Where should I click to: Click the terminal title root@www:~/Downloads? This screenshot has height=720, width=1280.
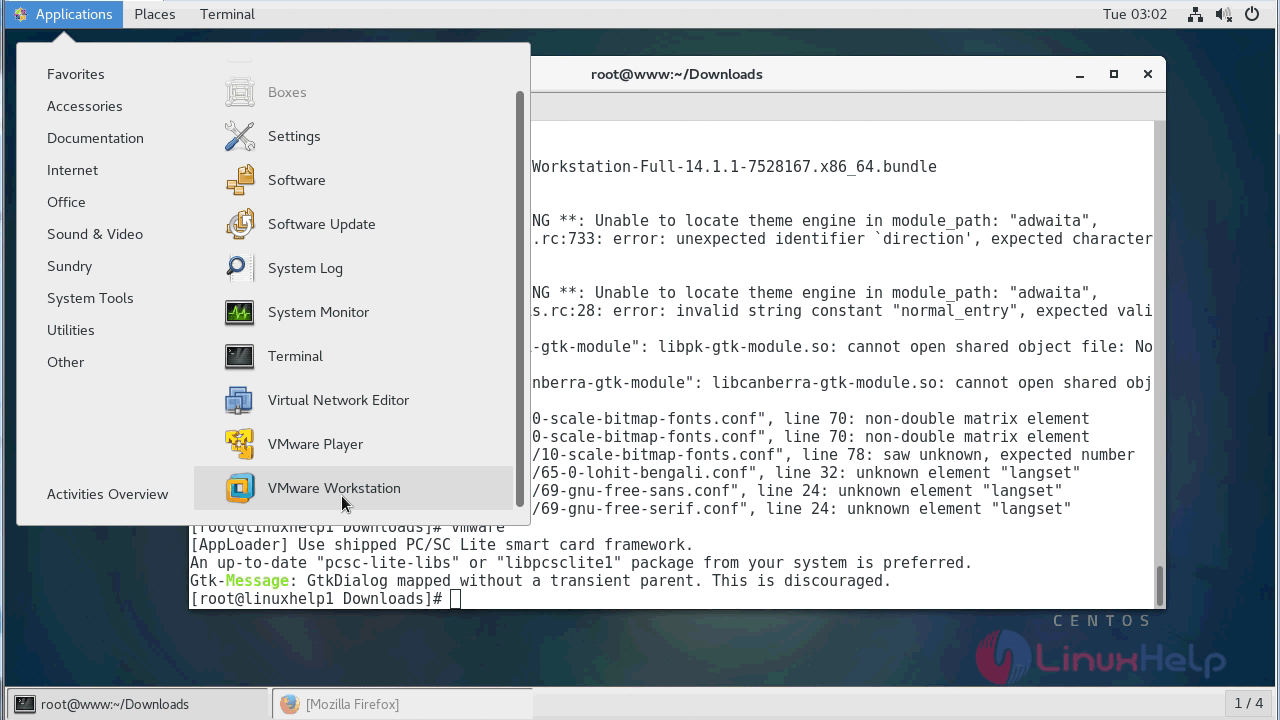(677, 74)
